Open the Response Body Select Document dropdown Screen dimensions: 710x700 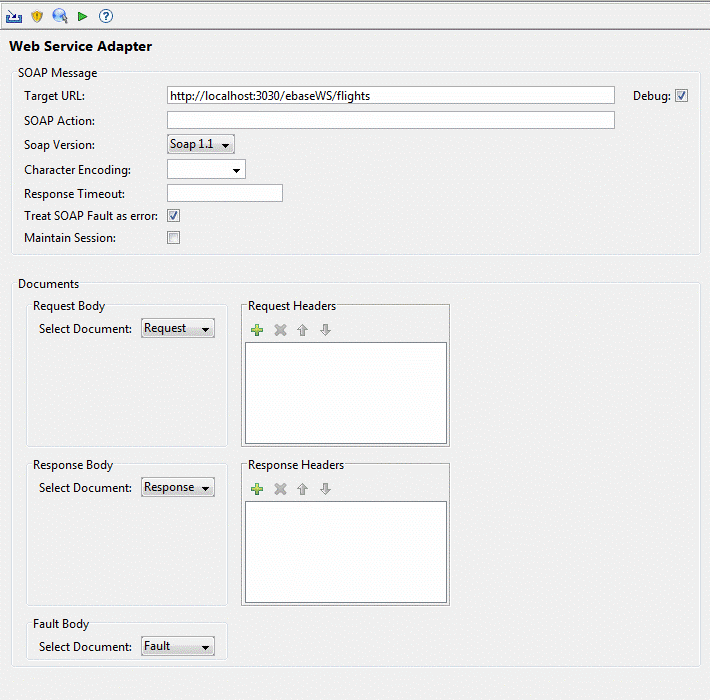tap(178, 488)
